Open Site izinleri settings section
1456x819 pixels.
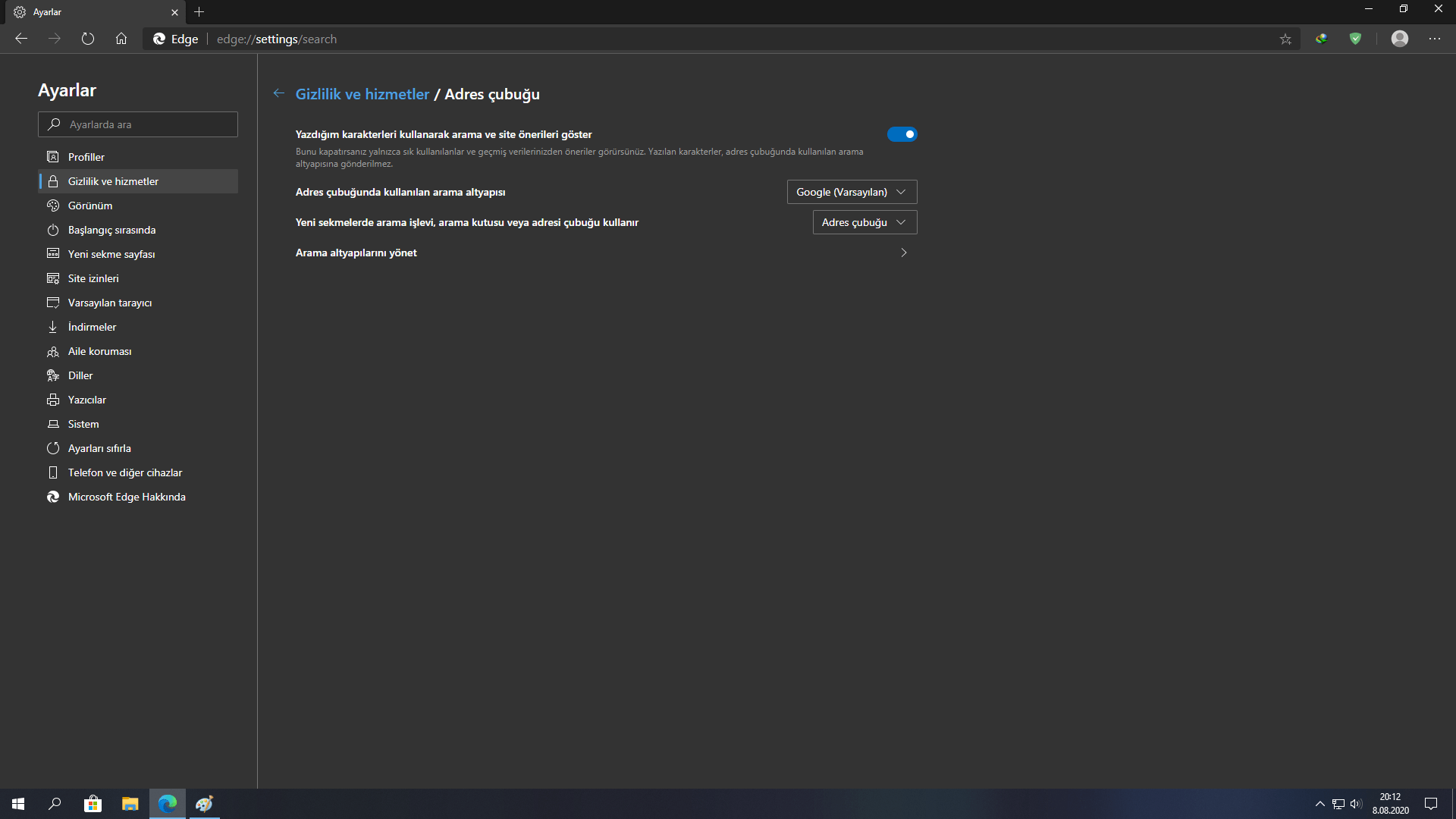(93, 278)
